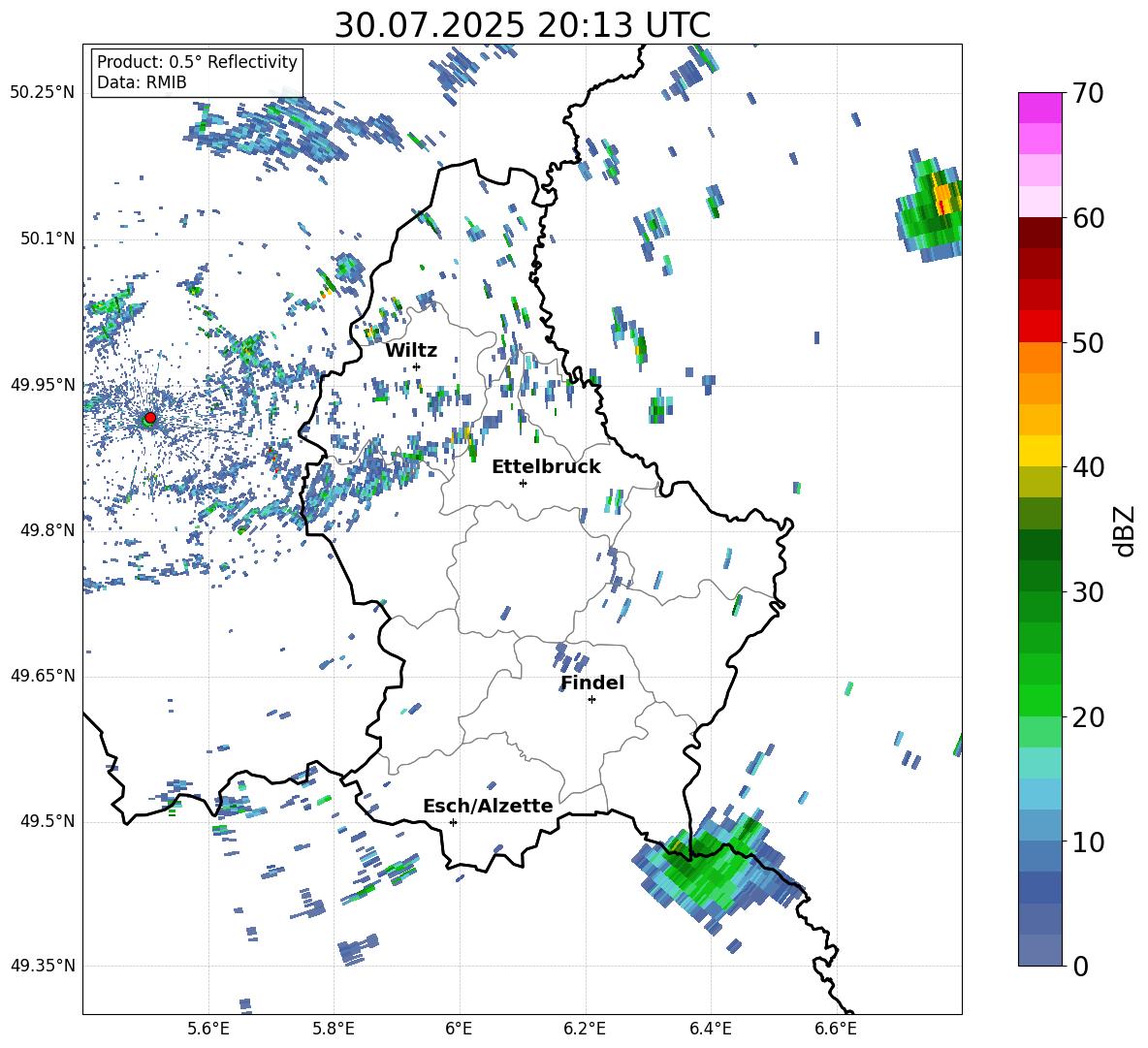
Task: Click the 49.95°N latitude label
Action: (x=43, y=384)
